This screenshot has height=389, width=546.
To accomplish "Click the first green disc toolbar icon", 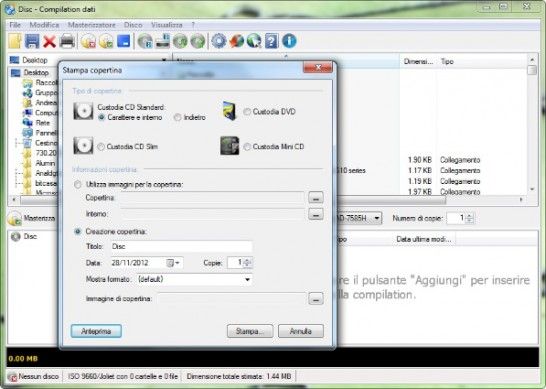I will pyautogui.click(x=180, y=41).
